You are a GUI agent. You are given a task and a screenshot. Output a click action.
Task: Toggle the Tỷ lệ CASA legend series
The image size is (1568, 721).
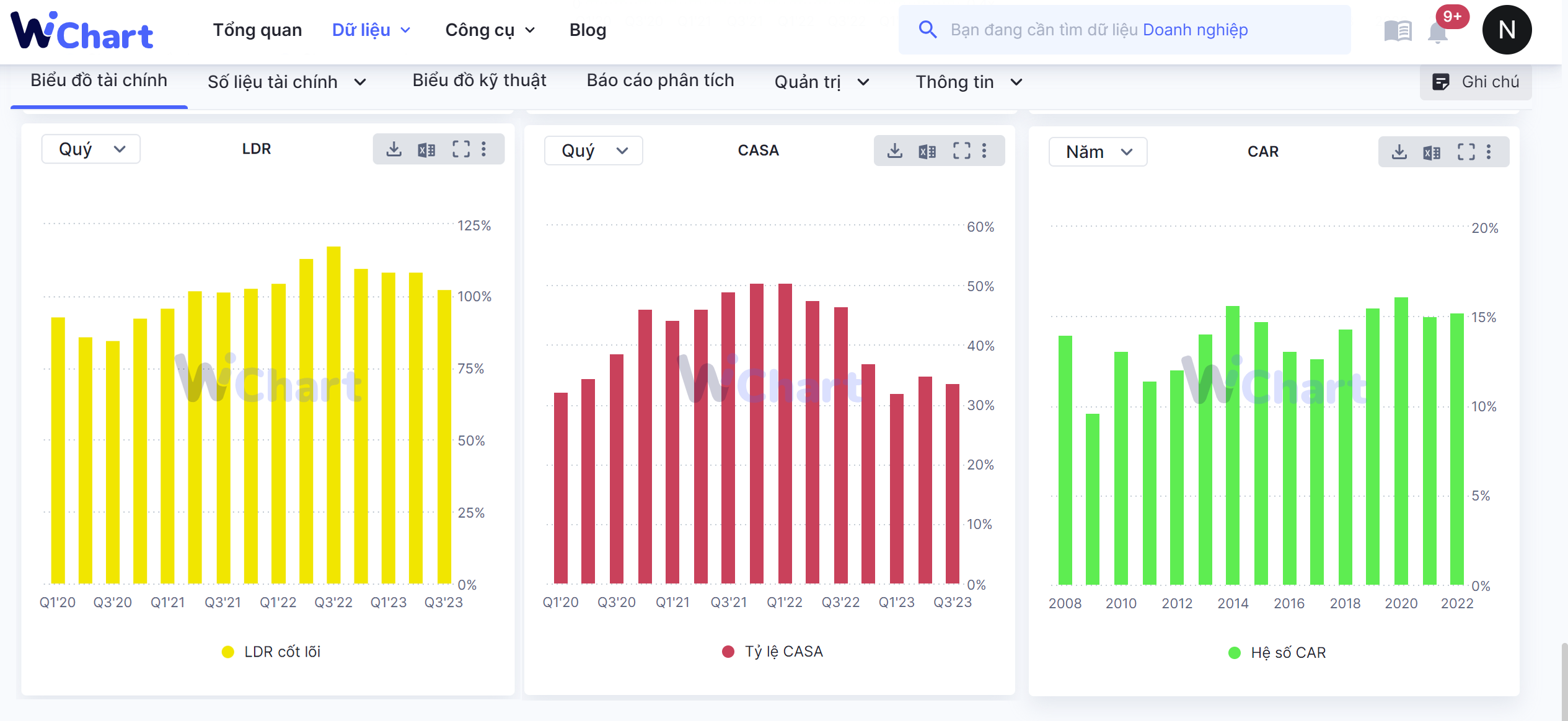[x=772, y=652]
